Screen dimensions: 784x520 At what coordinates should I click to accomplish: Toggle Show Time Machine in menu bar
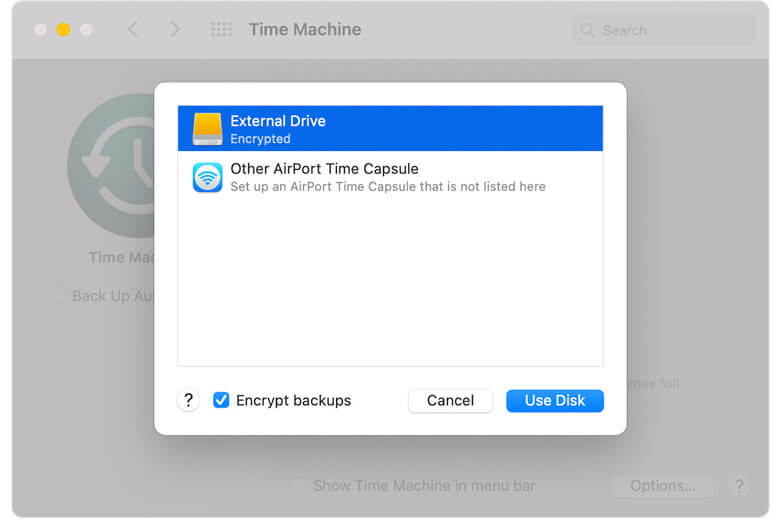[298, 486]
